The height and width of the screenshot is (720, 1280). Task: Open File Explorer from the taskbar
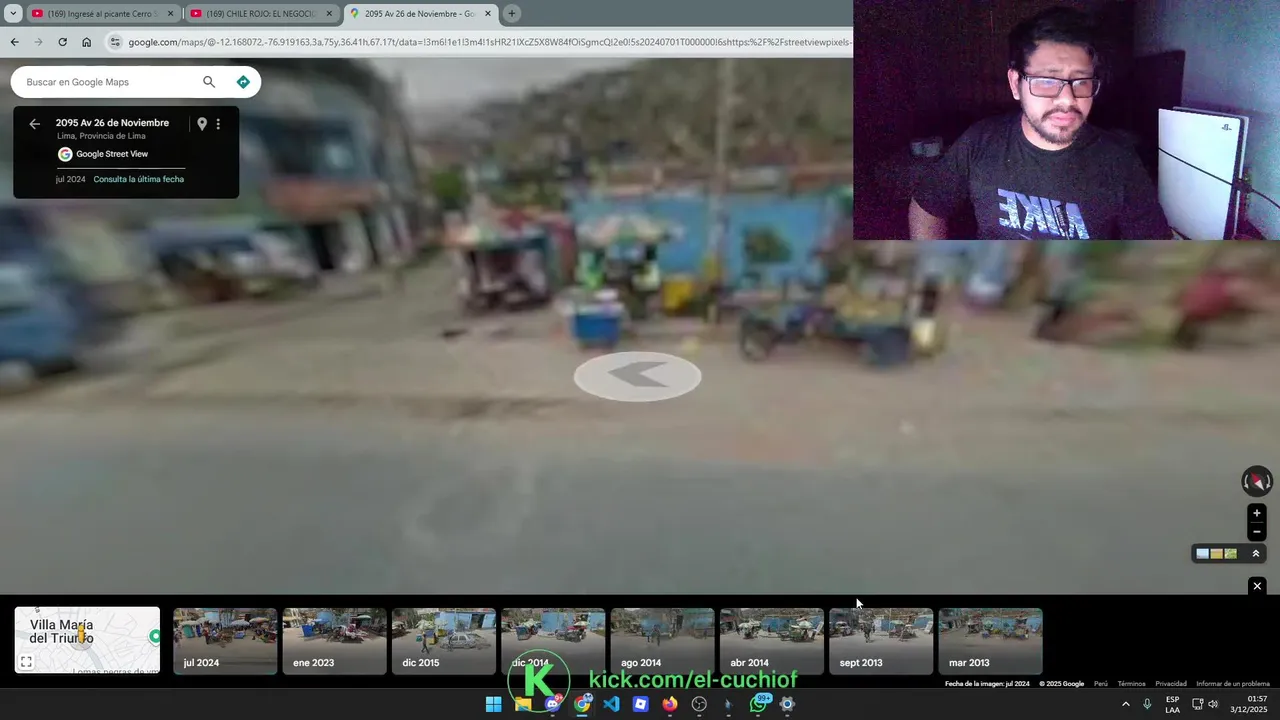(x=522, y=704)
